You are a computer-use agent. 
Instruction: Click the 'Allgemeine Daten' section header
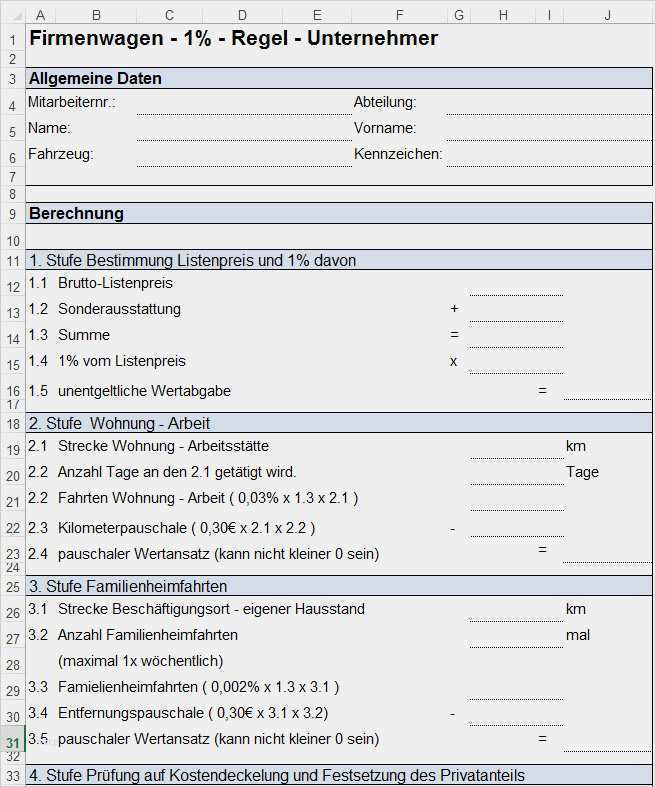coord(95,79)
